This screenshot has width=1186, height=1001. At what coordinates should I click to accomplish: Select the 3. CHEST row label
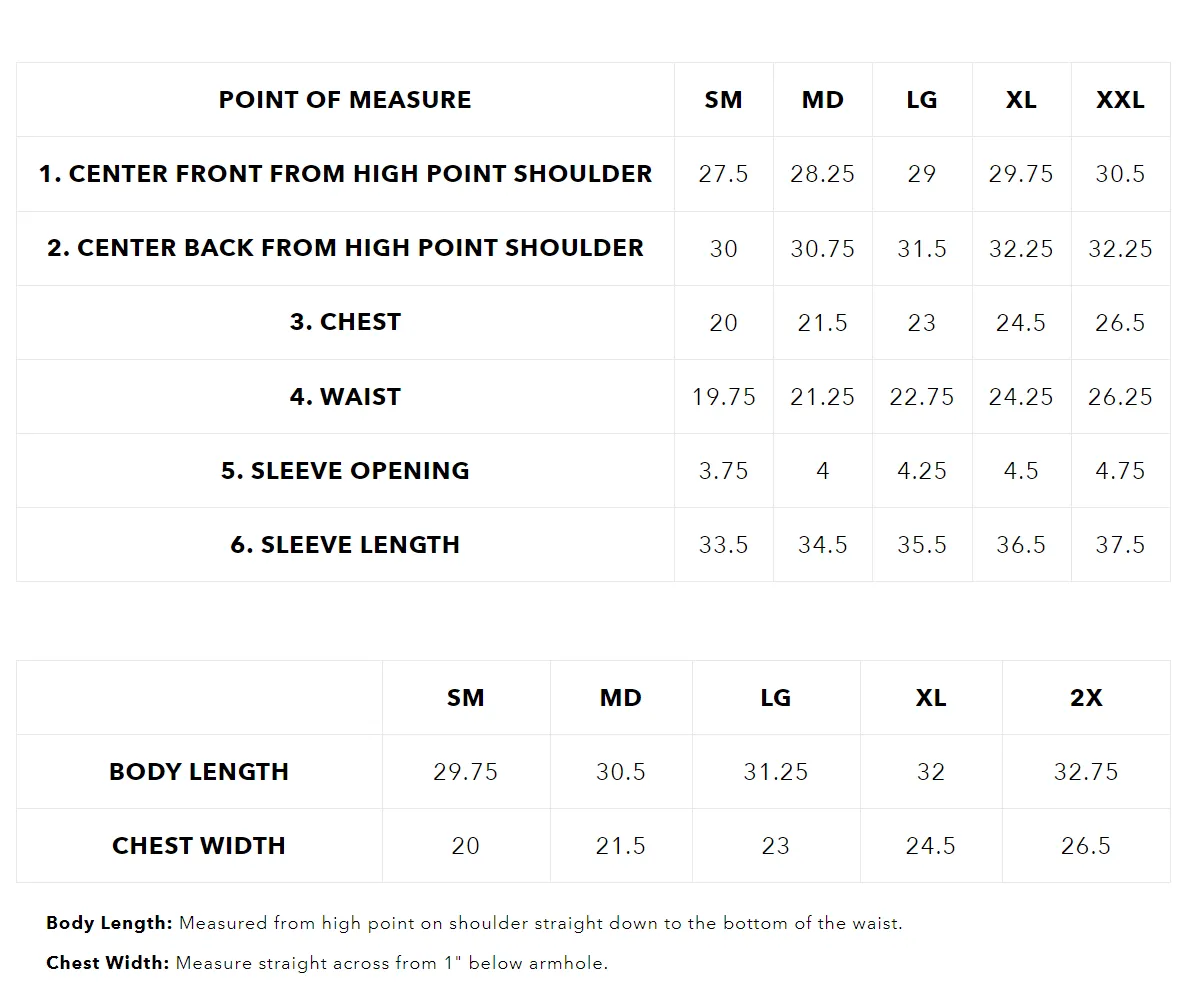coord(345,322)
